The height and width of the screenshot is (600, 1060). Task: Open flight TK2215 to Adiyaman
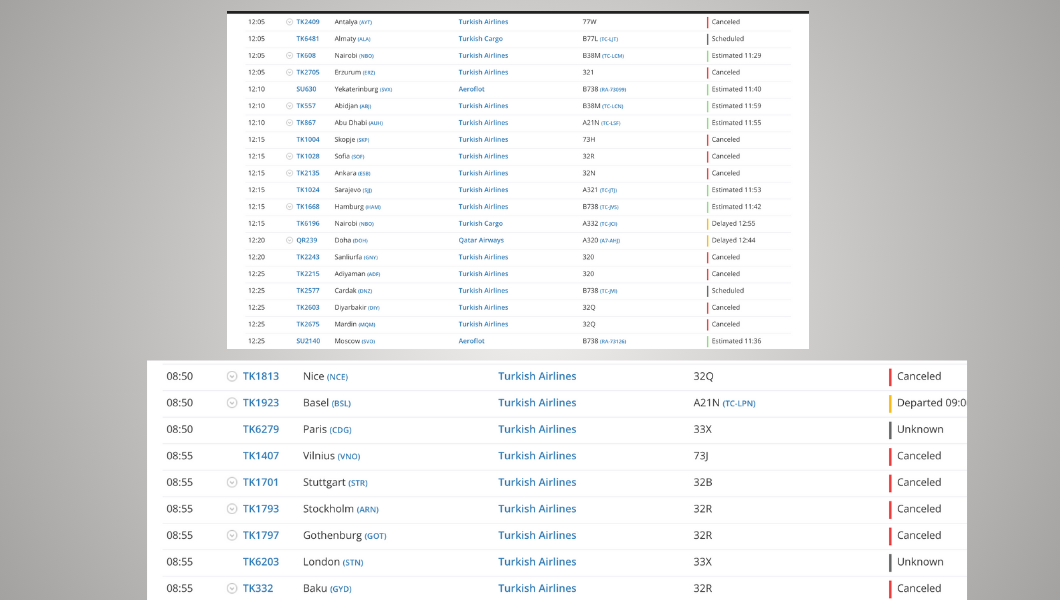[308, 274]
